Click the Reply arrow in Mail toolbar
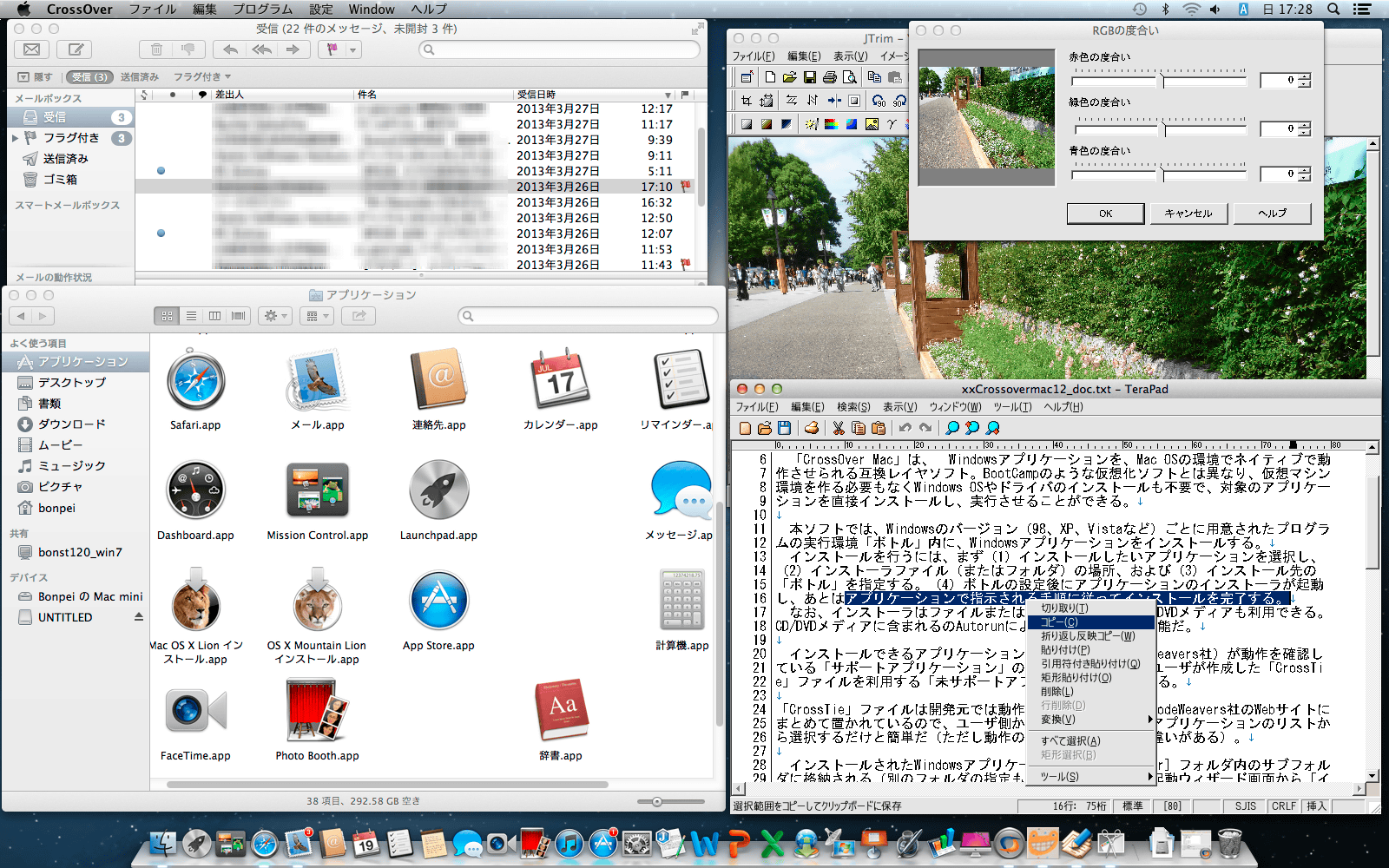Image resolution: width=1389 pixels, height=868 pixels. coord(230,49)
